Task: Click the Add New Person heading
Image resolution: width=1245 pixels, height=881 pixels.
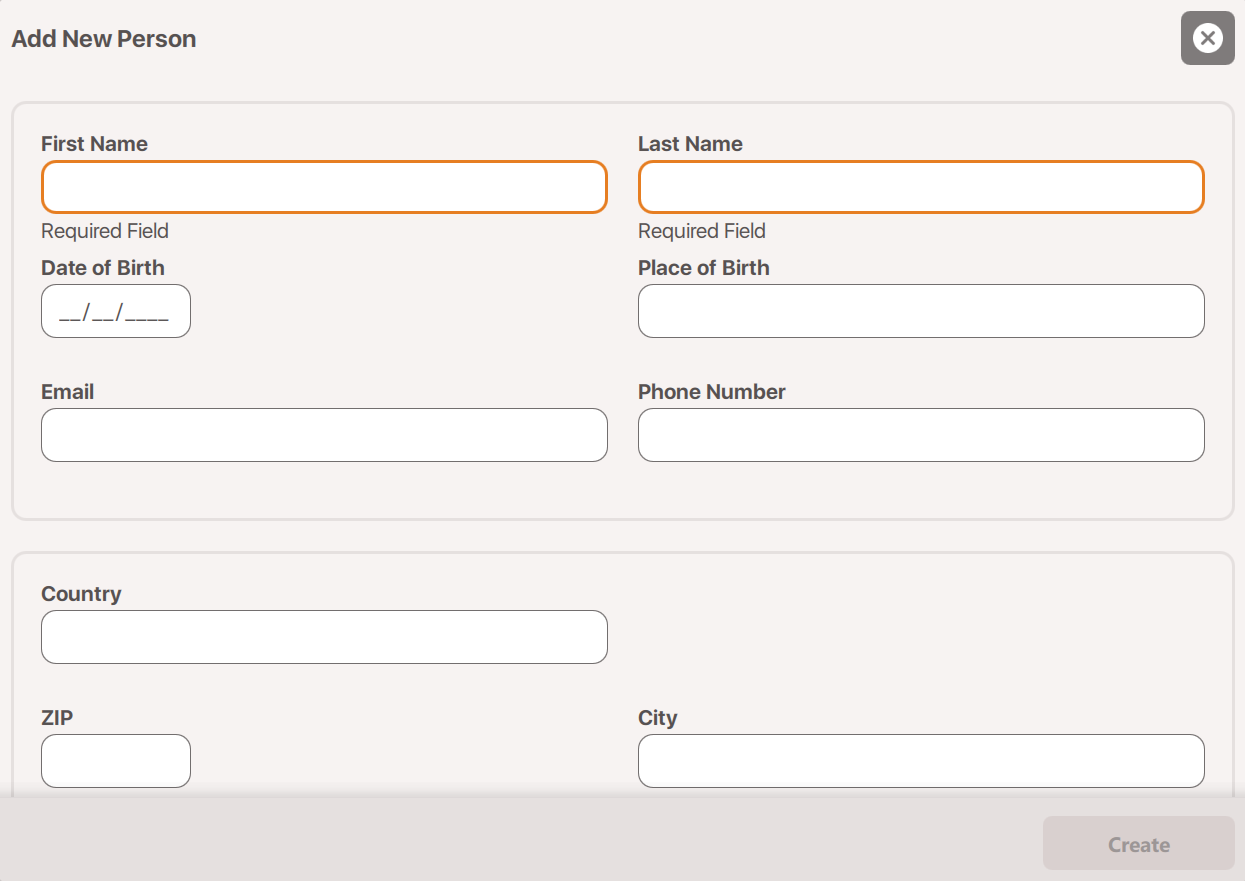Action: 104,39
